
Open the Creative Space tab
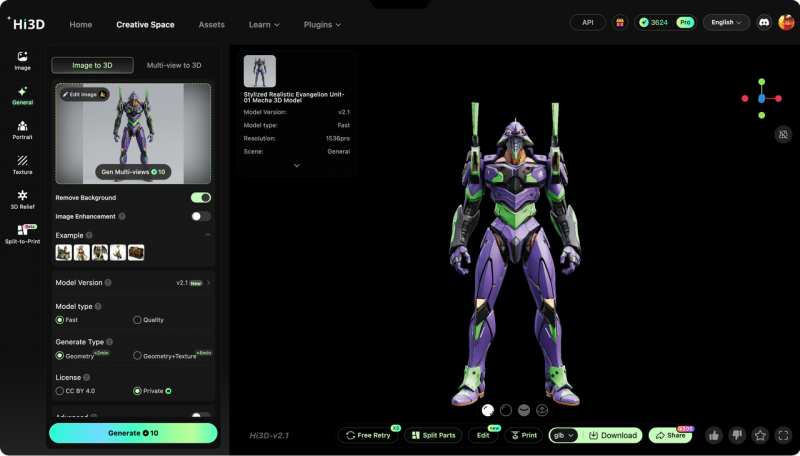point(145,24)
